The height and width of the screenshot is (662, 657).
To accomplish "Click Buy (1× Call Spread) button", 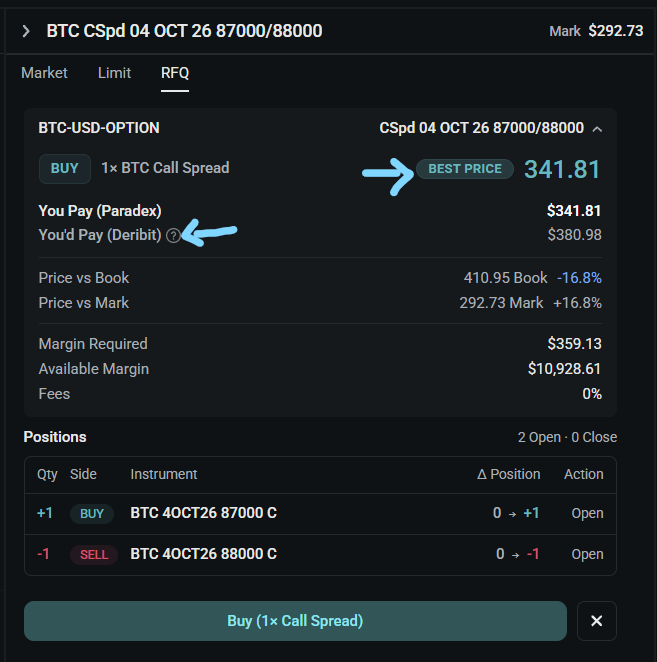I will [295, 621].
